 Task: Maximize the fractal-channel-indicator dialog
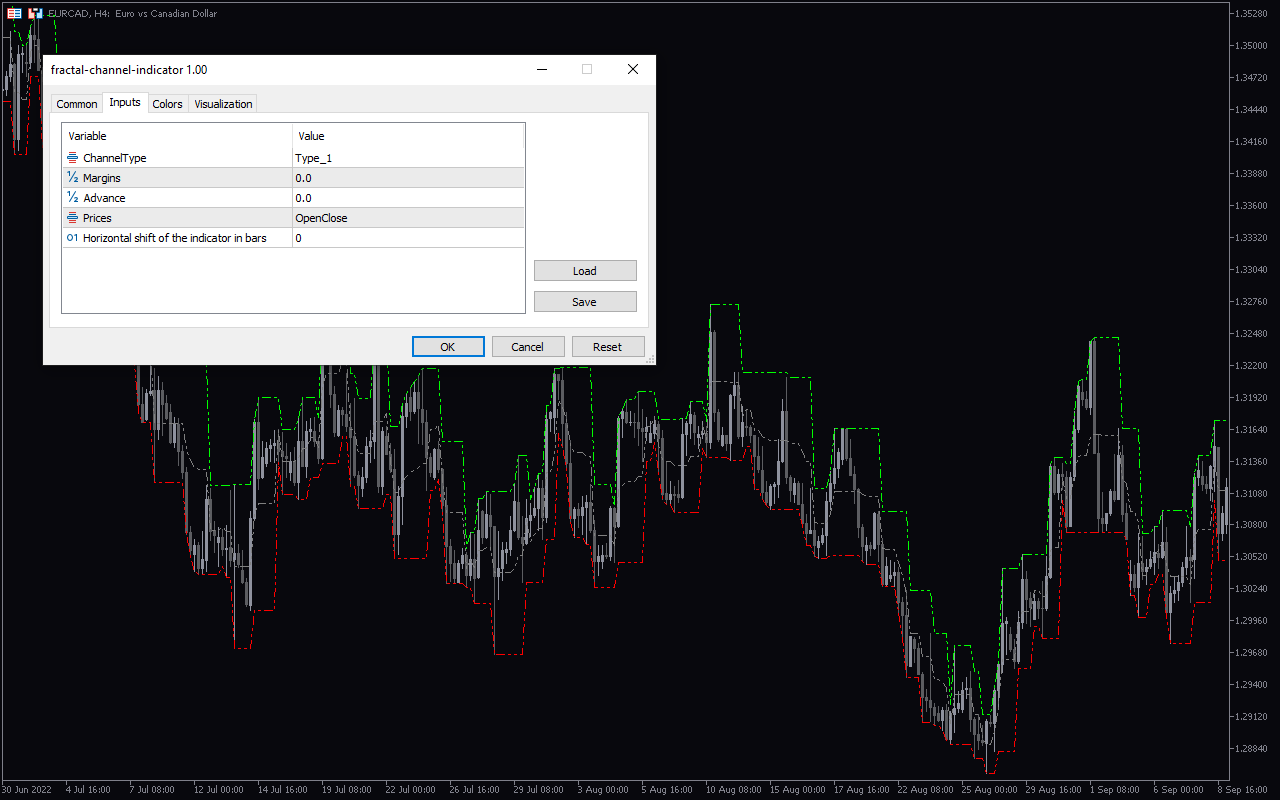point(587,69)
